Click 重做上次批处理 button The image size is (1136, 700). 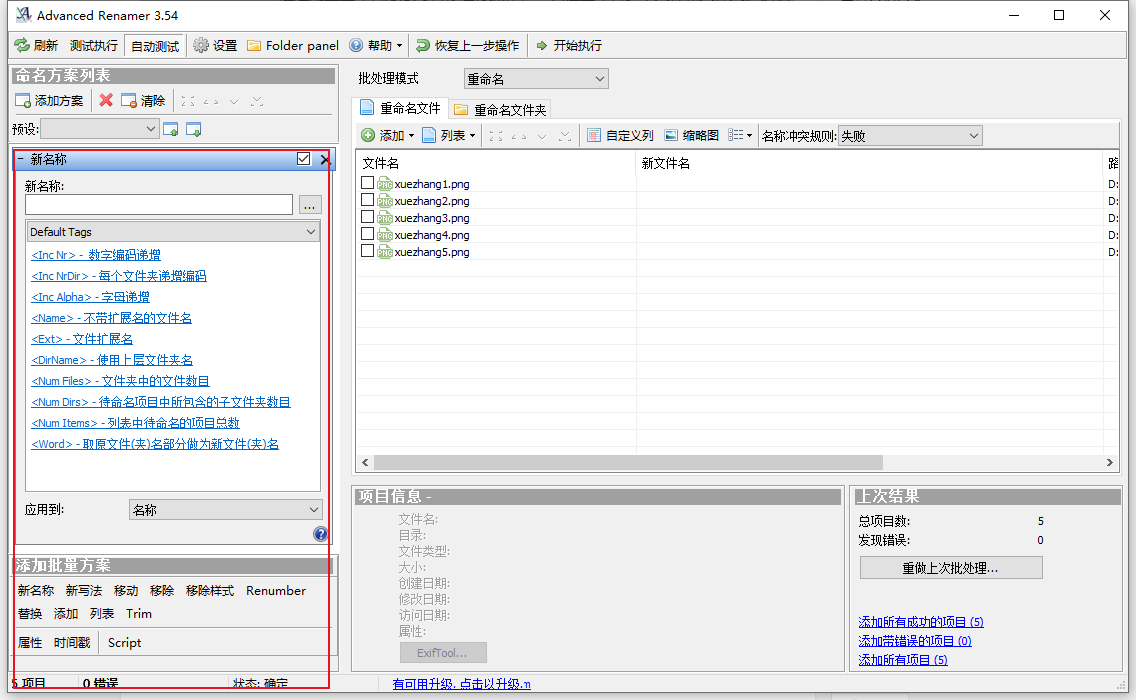pyautogui.click(x=951, y=568)
